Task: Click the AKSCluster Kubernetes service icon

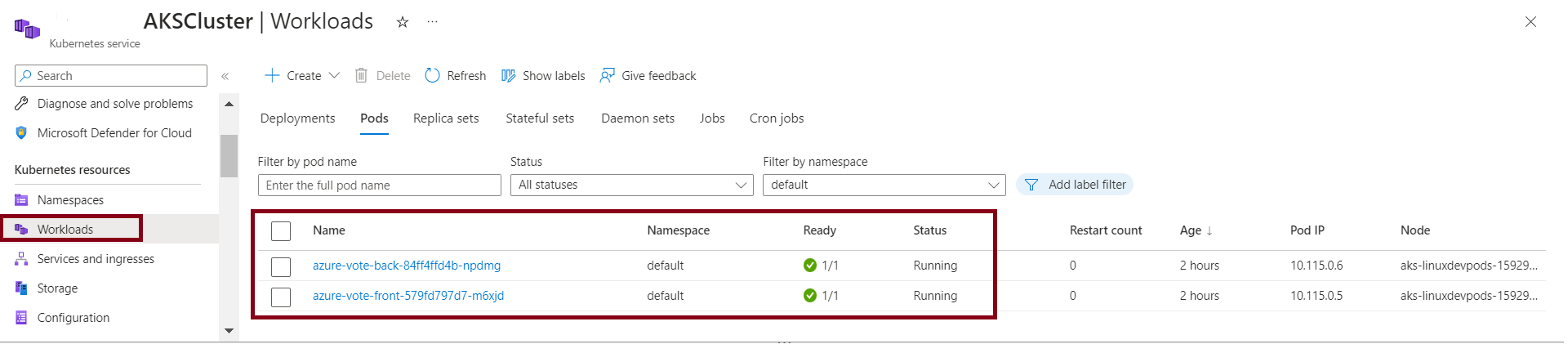Action: [27, 29]
